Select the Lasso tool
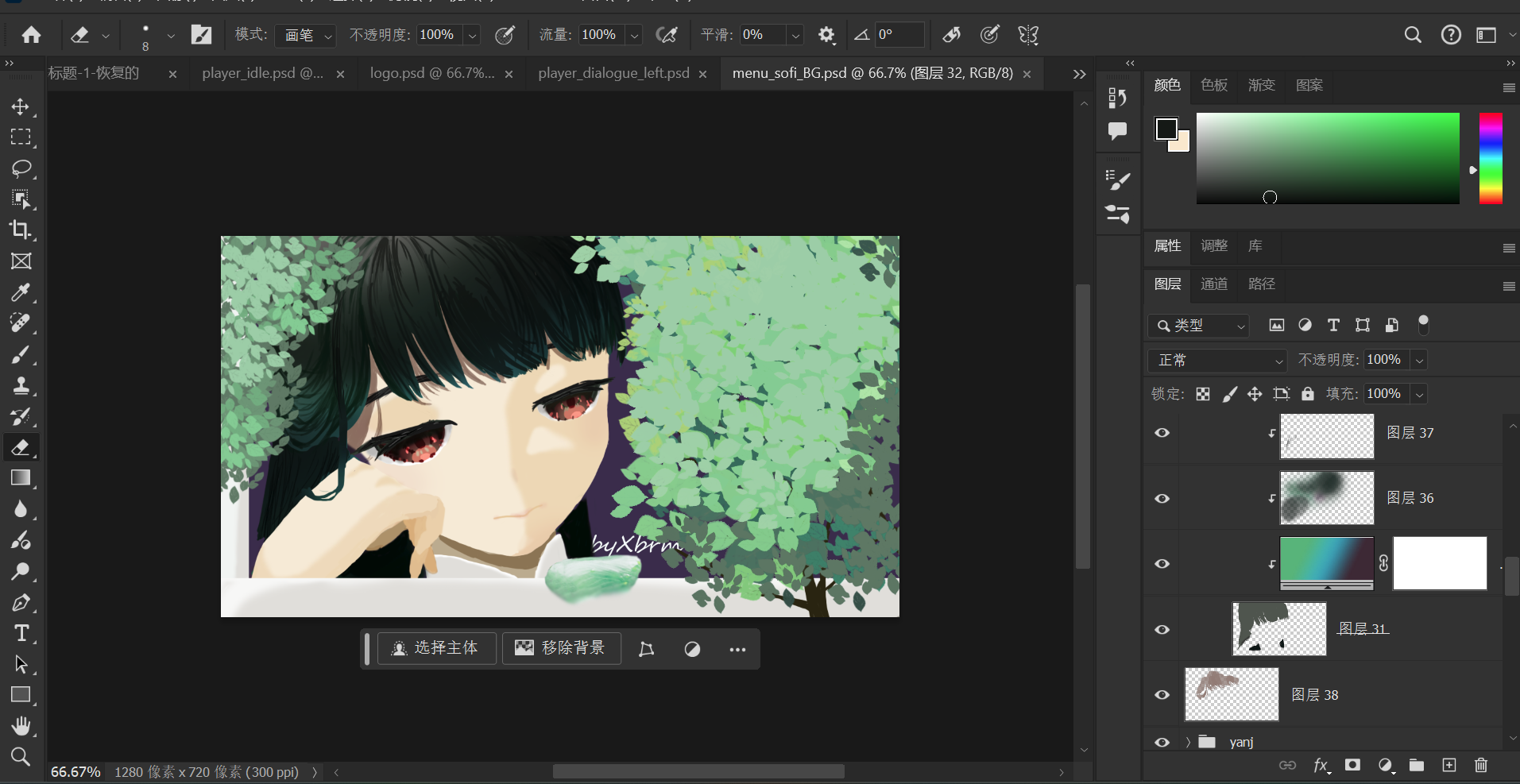Viewport: 1520px width, 784px height. (x=21, y=168)
